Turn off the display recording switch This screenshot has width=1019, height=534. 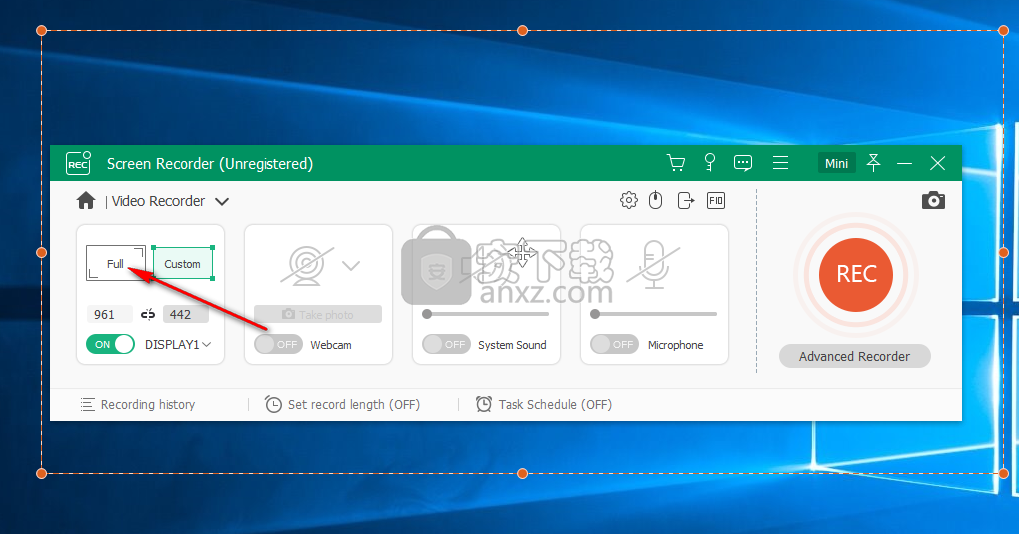point(110,344)
